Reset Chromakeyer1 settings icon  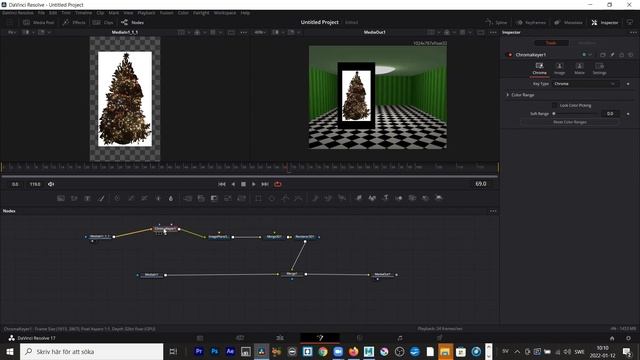click(631, 55)
